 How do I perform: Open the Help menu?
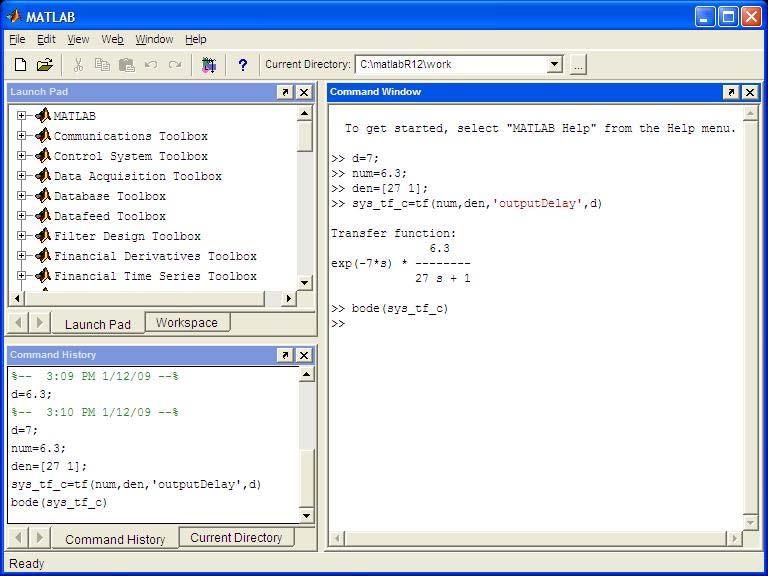pos(196,39)
